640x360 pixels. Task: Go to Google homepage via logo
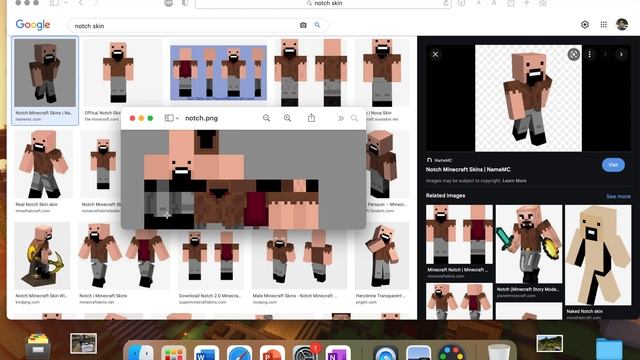click(x=33, y=25)
